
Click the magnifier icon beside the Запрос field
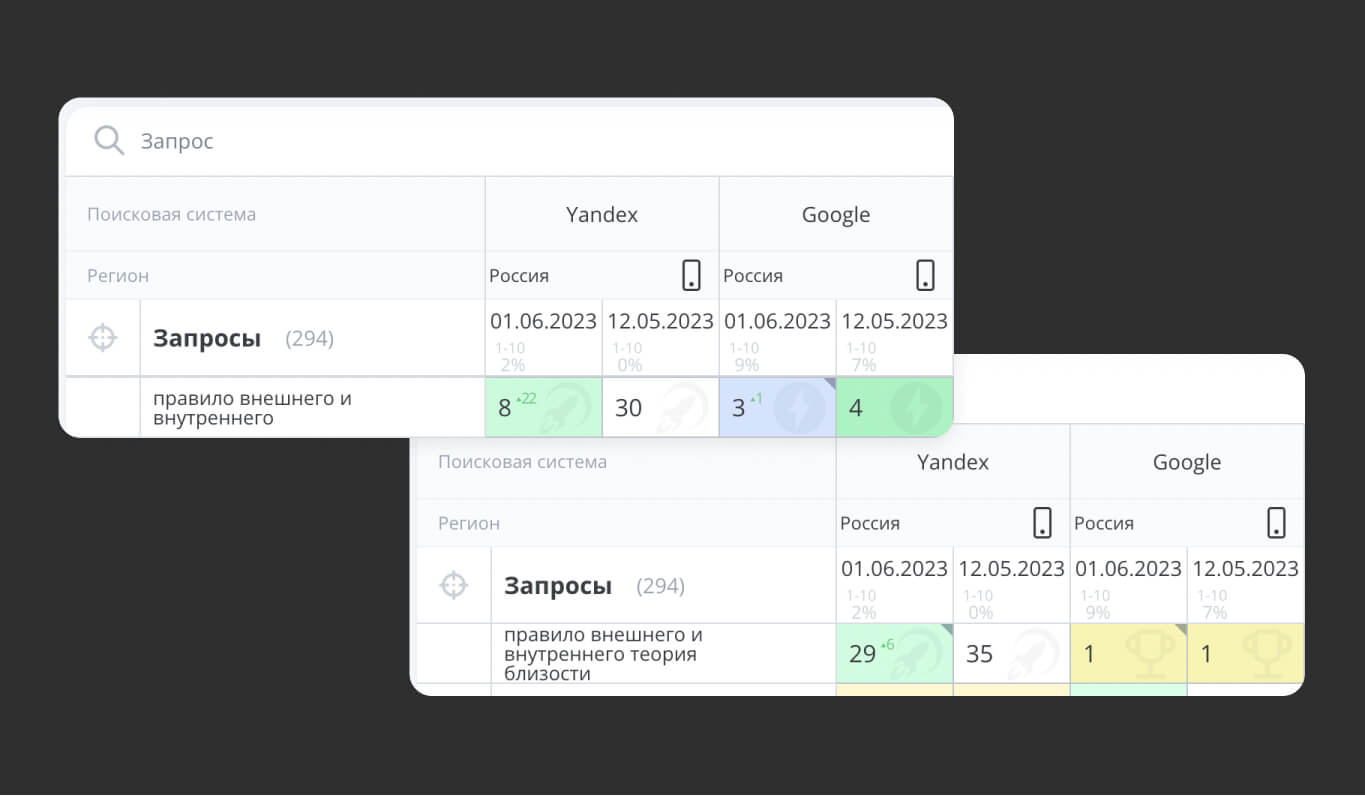tap(109, 141)
